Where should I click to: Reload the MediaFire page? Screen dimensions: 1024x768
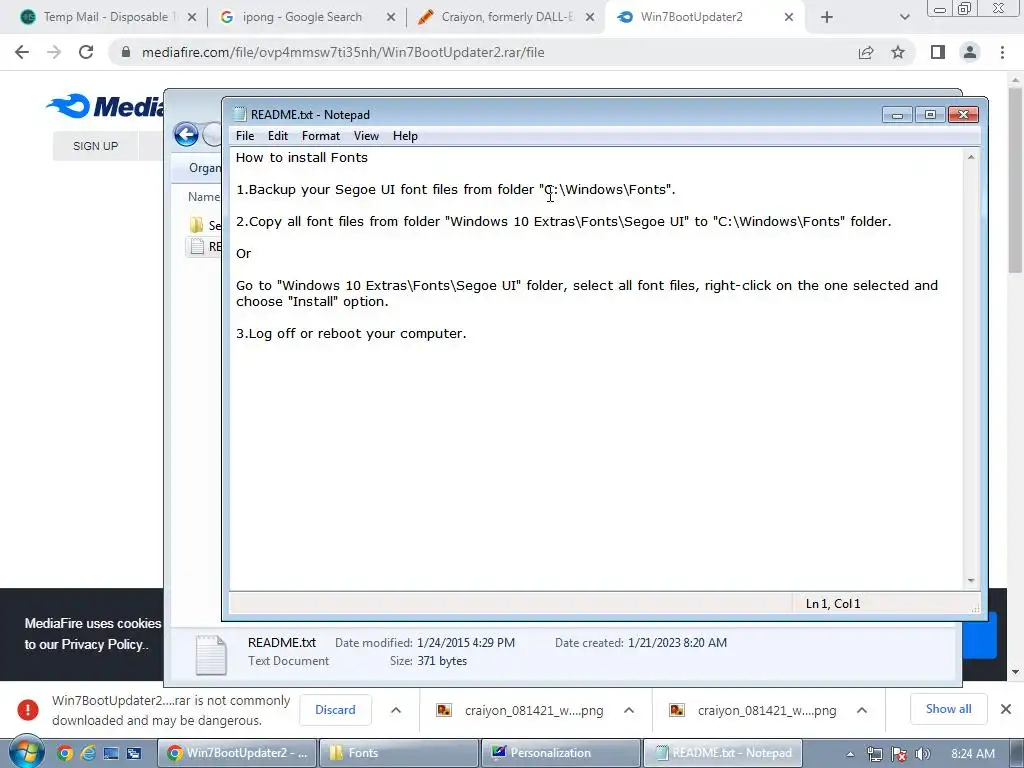pos(86,52)
